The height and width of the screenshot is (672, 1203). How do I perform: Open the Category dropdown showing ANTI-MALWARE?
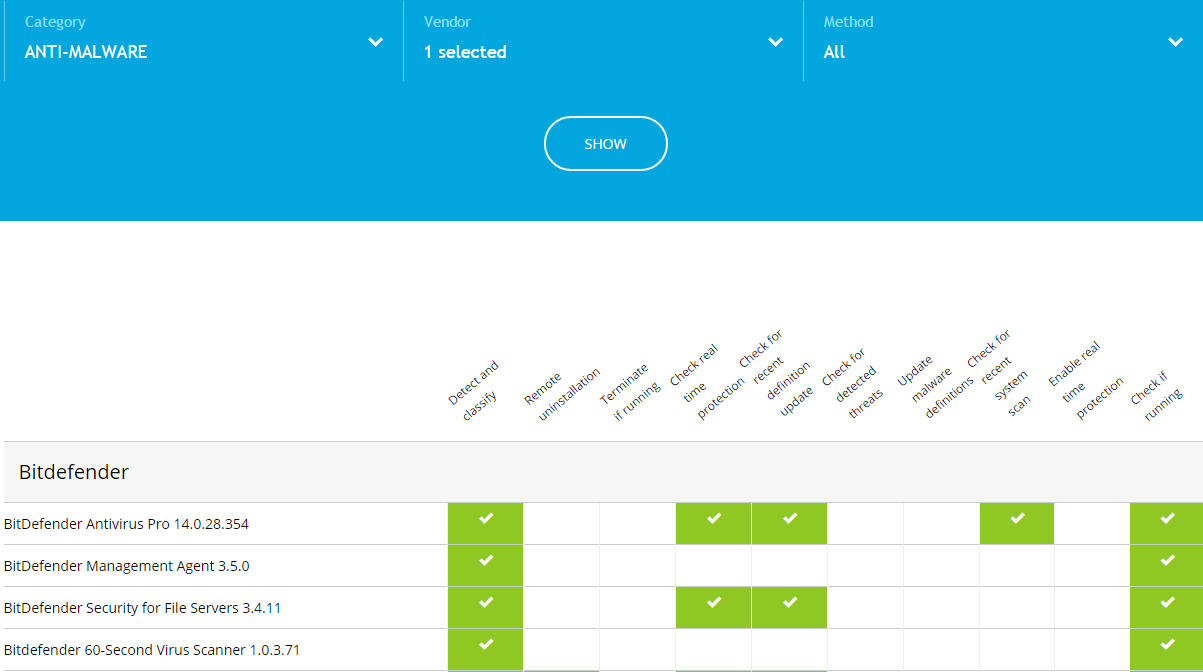click(x=204, y=40)
